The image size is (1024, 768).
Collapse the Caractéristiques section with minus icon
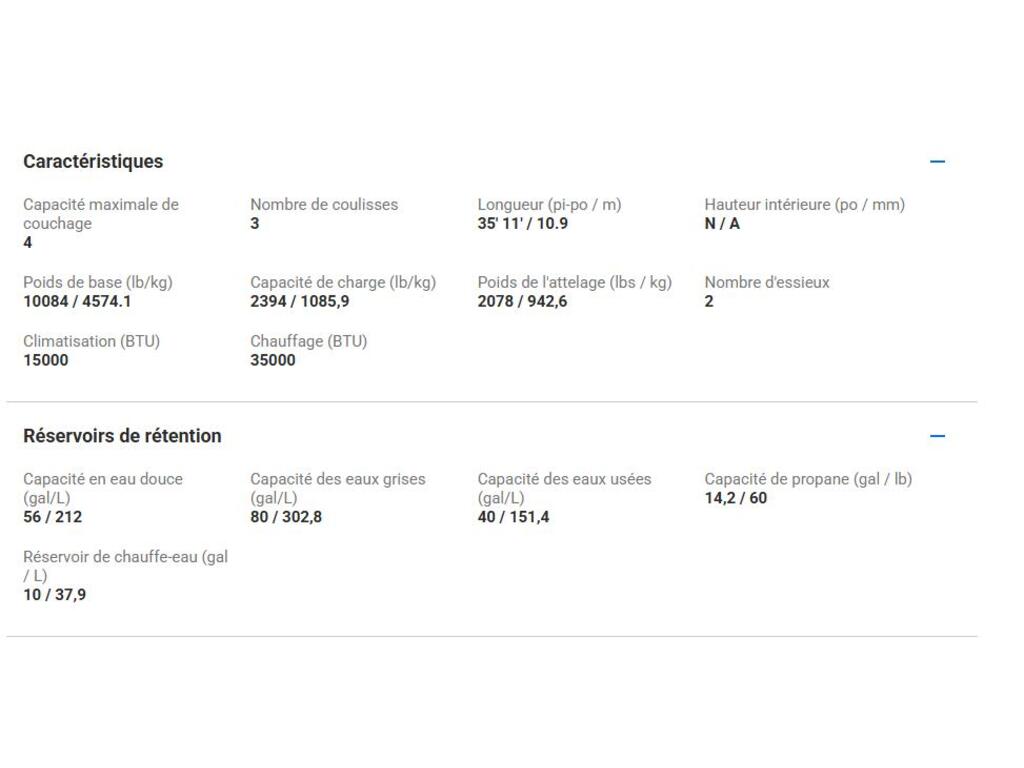[937, 161]
